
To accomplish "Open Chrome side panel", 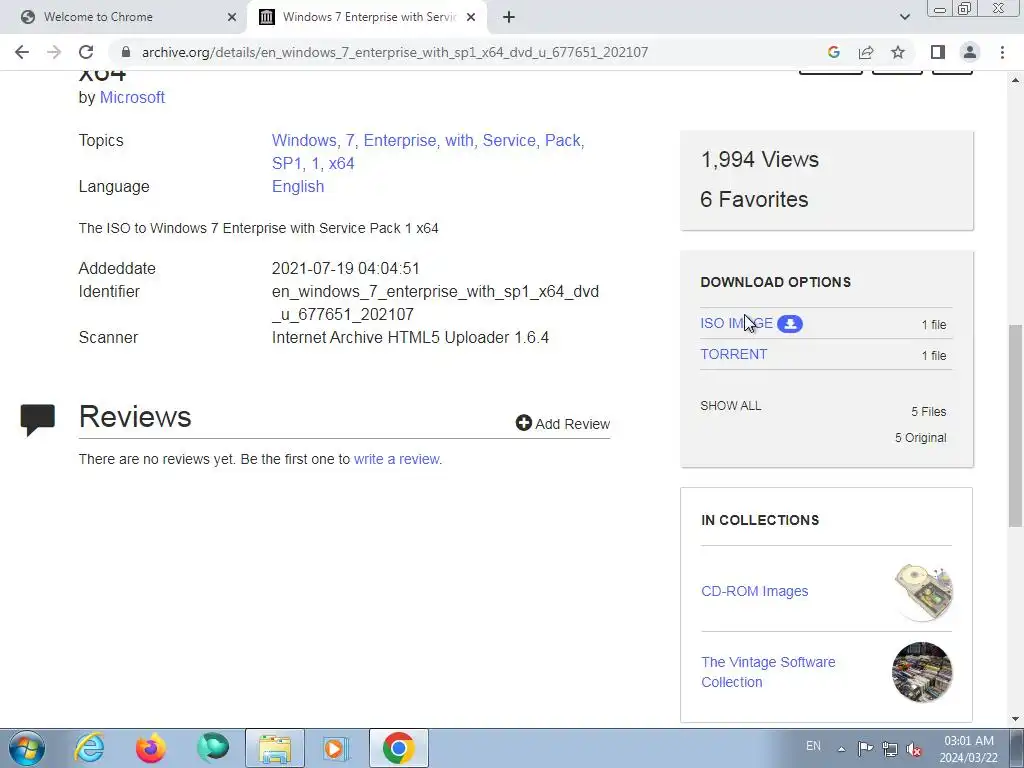I will [938, 52].
